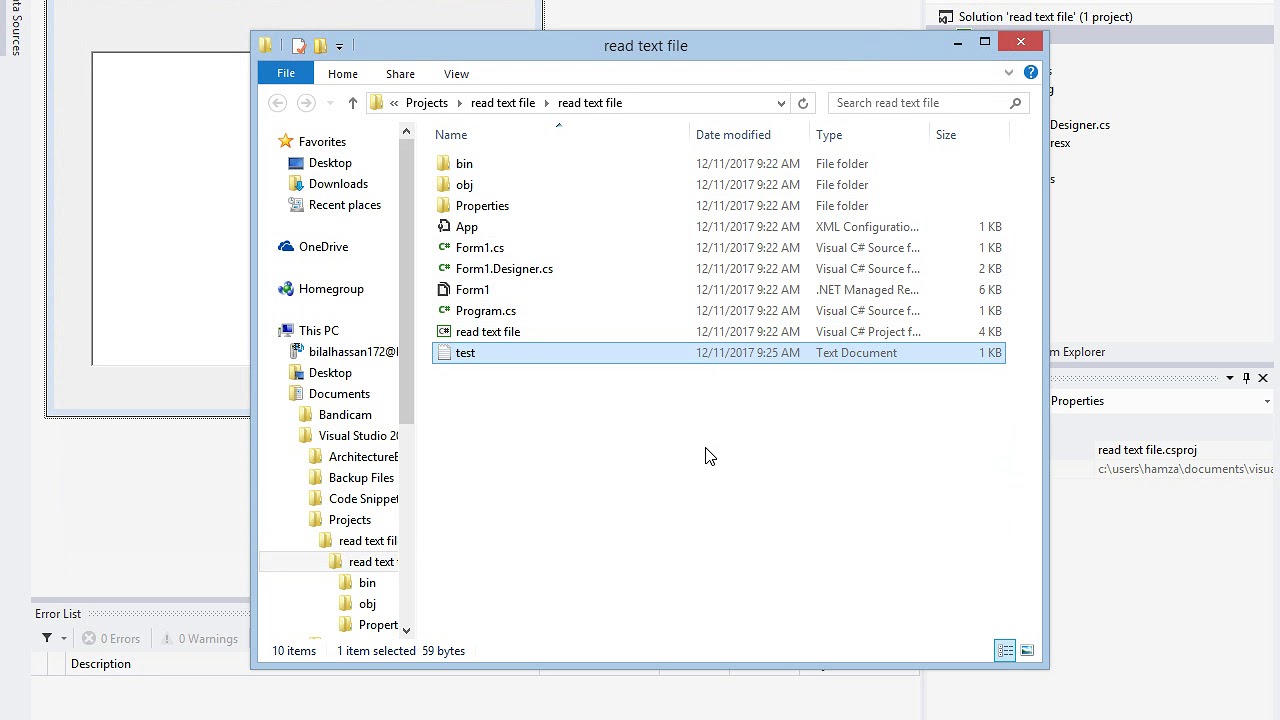Go forward with the Forward arrow
This screenshot has height=720, width=1280.
coord(306,103)
